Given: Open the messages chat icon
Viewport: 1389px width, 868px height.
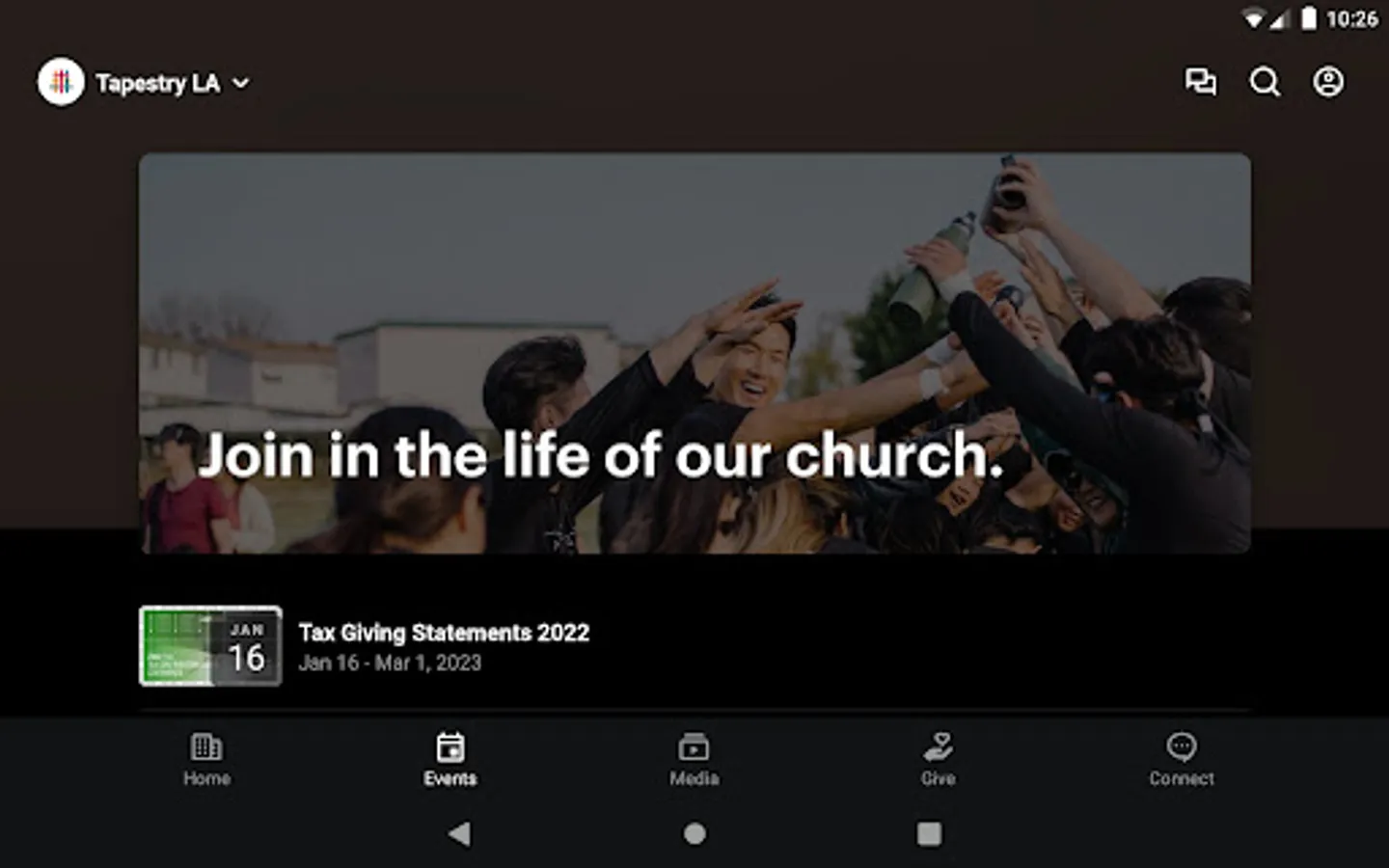Looking at the screenshot, I should (x=1200, y=82).
